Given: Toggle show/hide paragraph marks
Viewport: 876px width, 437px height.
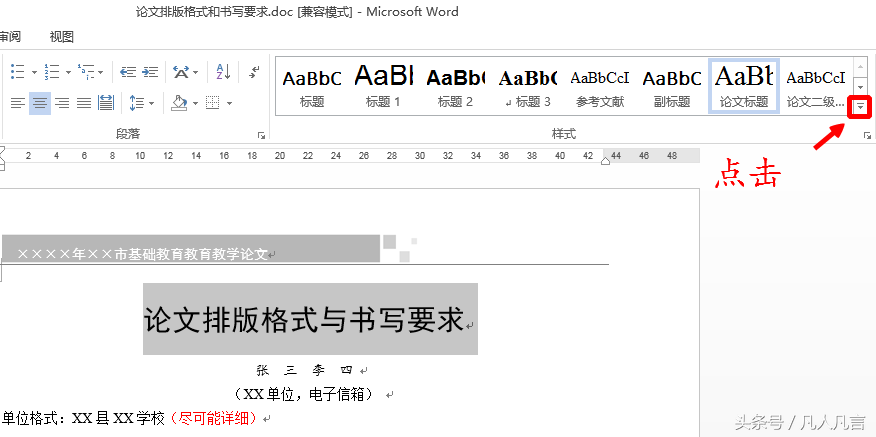Looking at the screenshot, I should 254,72.
